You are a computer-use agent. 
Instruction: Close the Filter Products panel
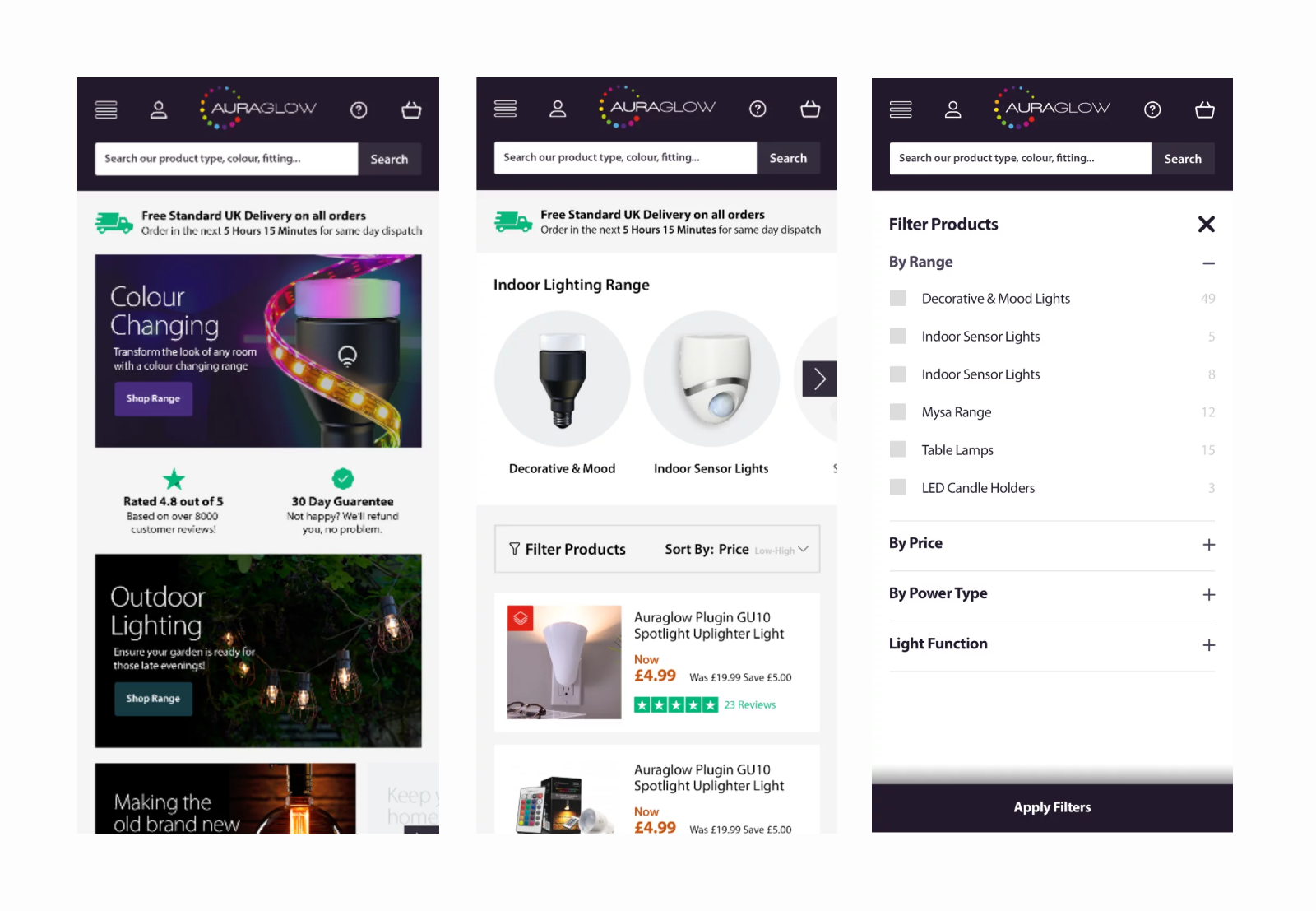(1206, 225)
